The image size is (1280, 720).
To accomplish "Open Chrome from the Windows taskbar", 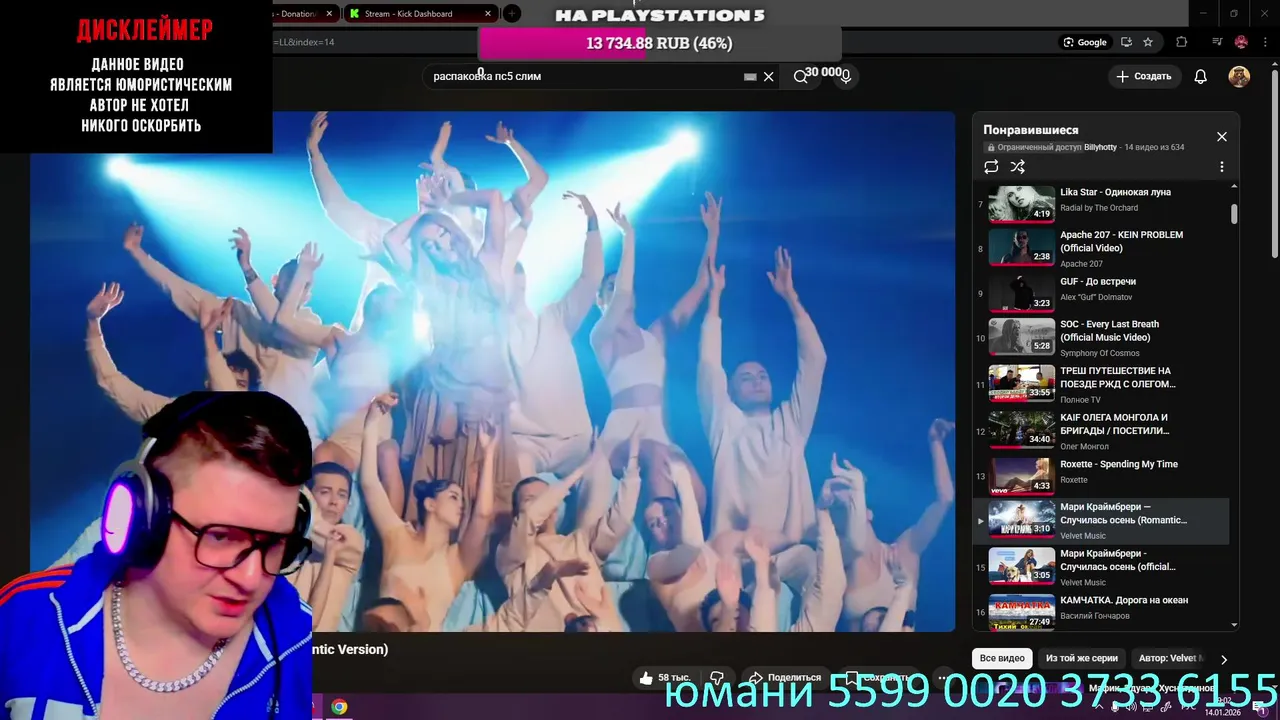I will tap(339, 707).
